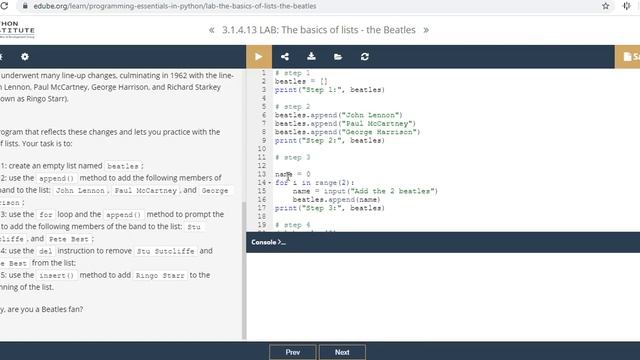Click the '# step 1' comment line
Image resolution: width=640 pixels, height=360 pixels.
tap(293, 73)
